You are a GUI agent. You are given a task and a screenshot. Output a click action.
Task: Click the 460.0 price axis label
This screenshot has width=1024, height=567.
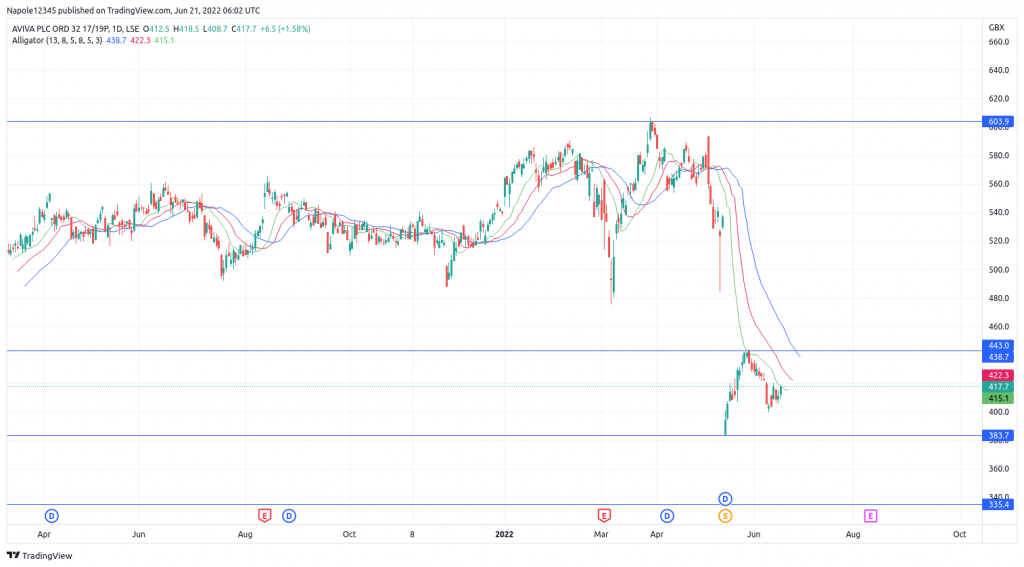(999, 327)
